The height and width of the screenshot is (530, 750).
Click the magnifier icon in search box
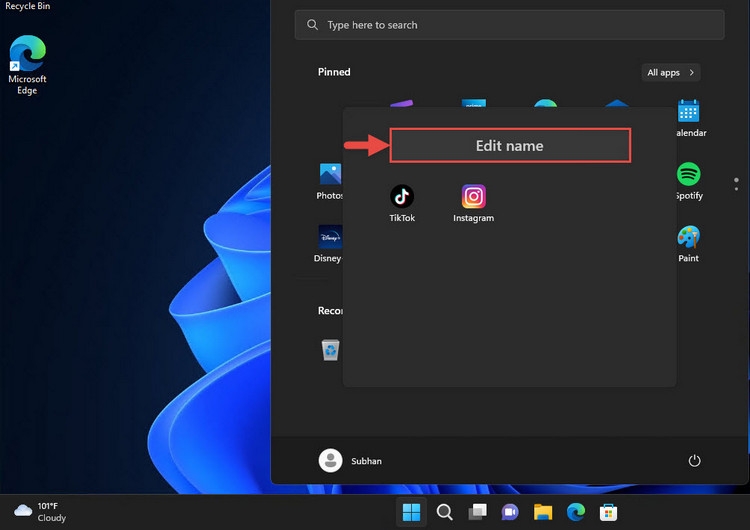click(x=312, y=25)
